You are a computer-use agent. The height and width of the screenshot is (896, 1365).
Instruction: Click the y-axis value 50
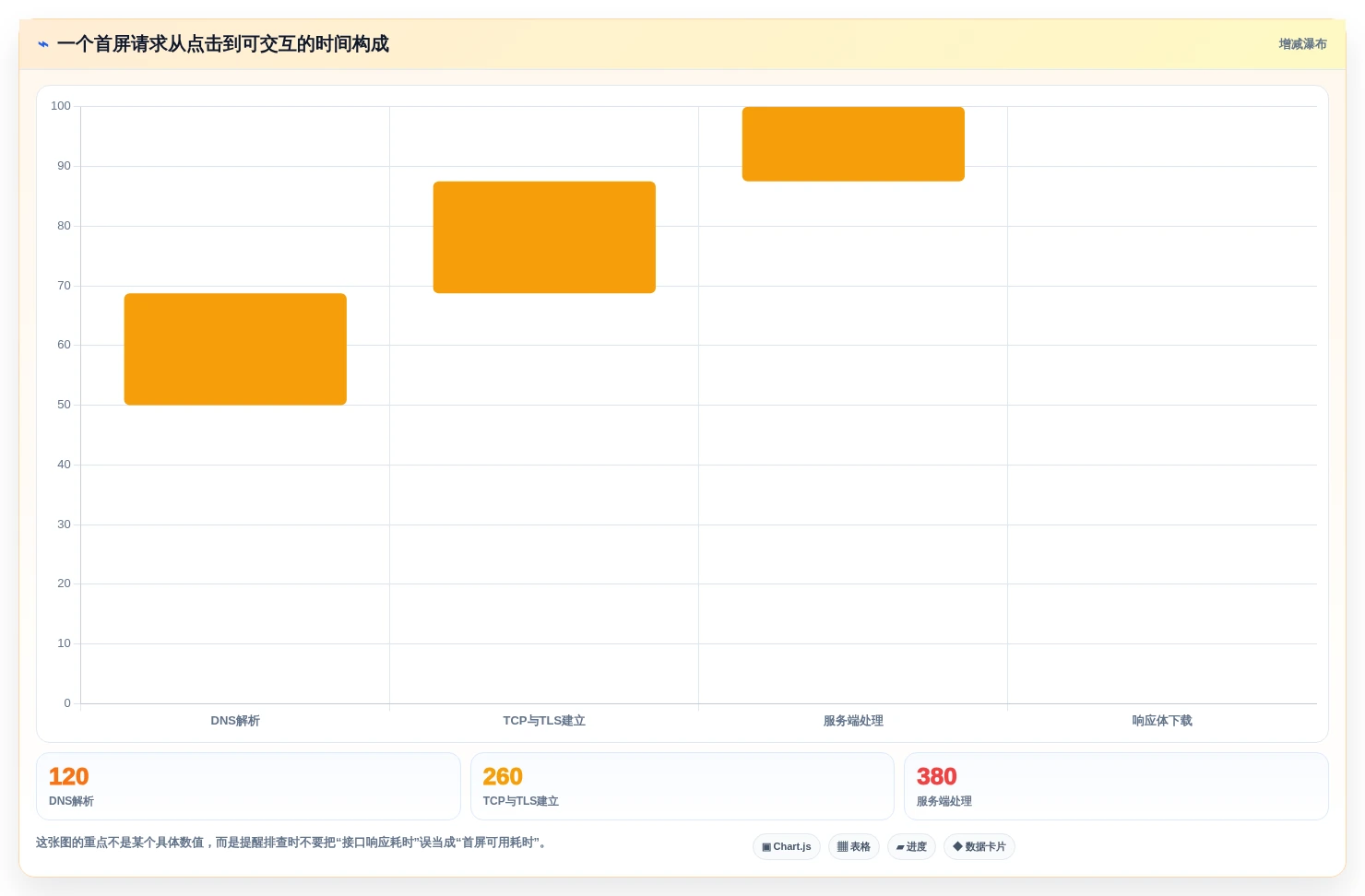pos(64,405)
